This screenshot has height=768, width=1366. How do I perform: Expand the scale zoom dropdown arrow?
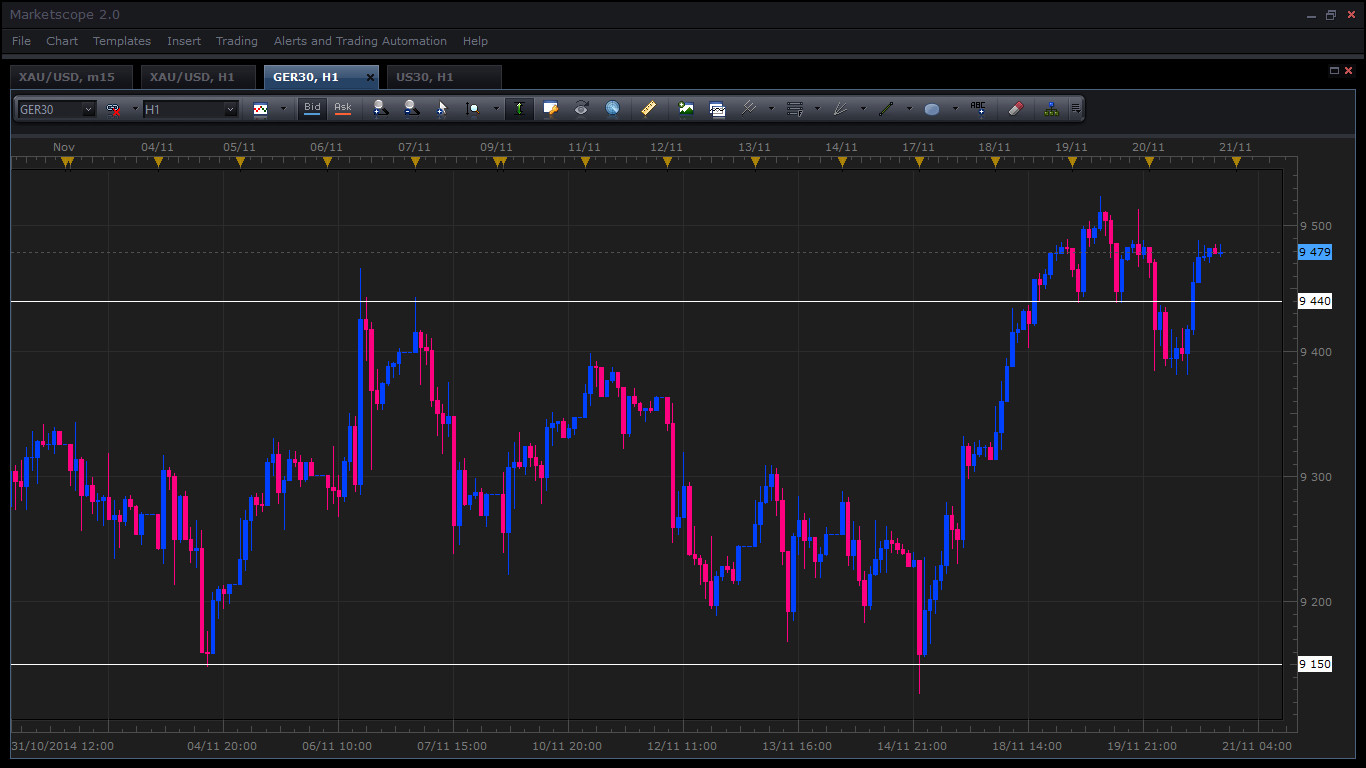pyautogui.click(x=495, y=109)
